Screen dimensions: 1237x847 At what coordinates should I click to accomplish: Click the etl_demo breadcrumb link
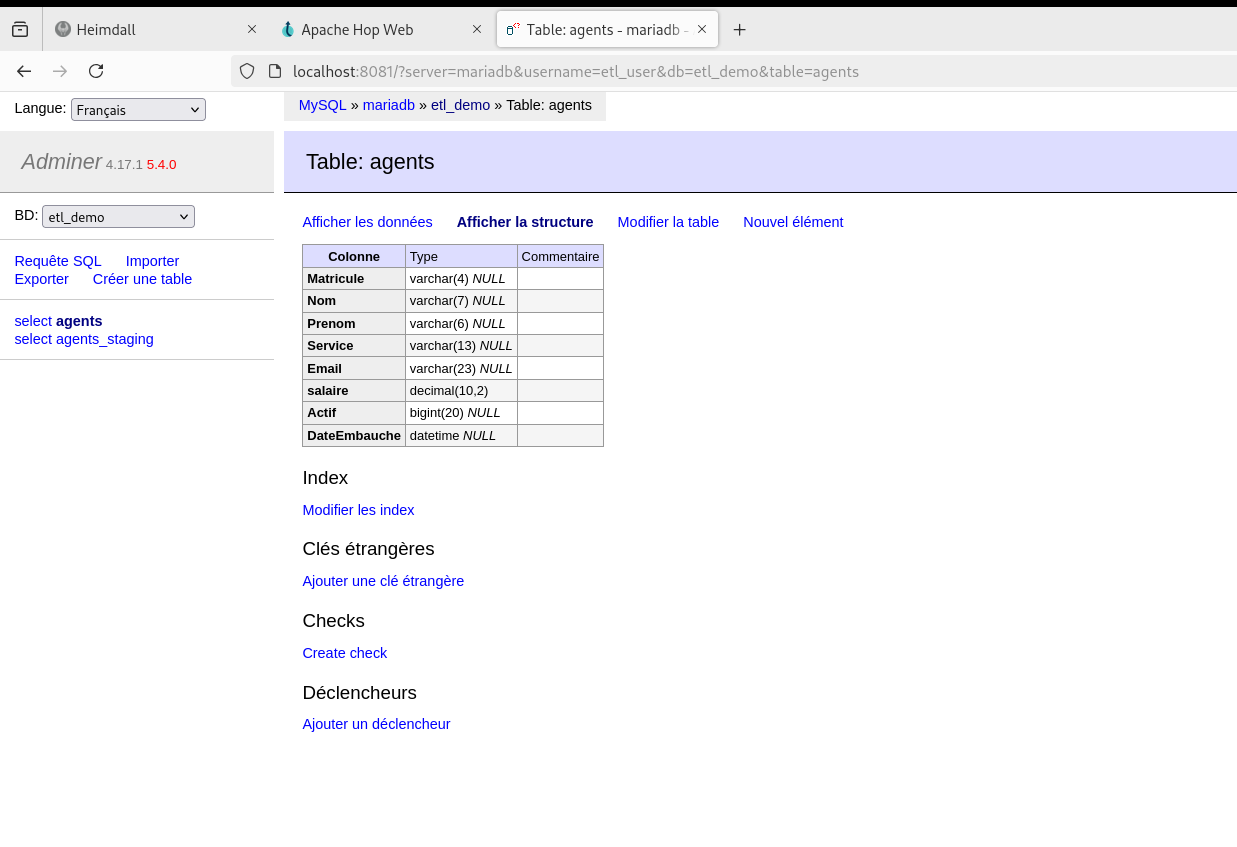pos(460,105)
